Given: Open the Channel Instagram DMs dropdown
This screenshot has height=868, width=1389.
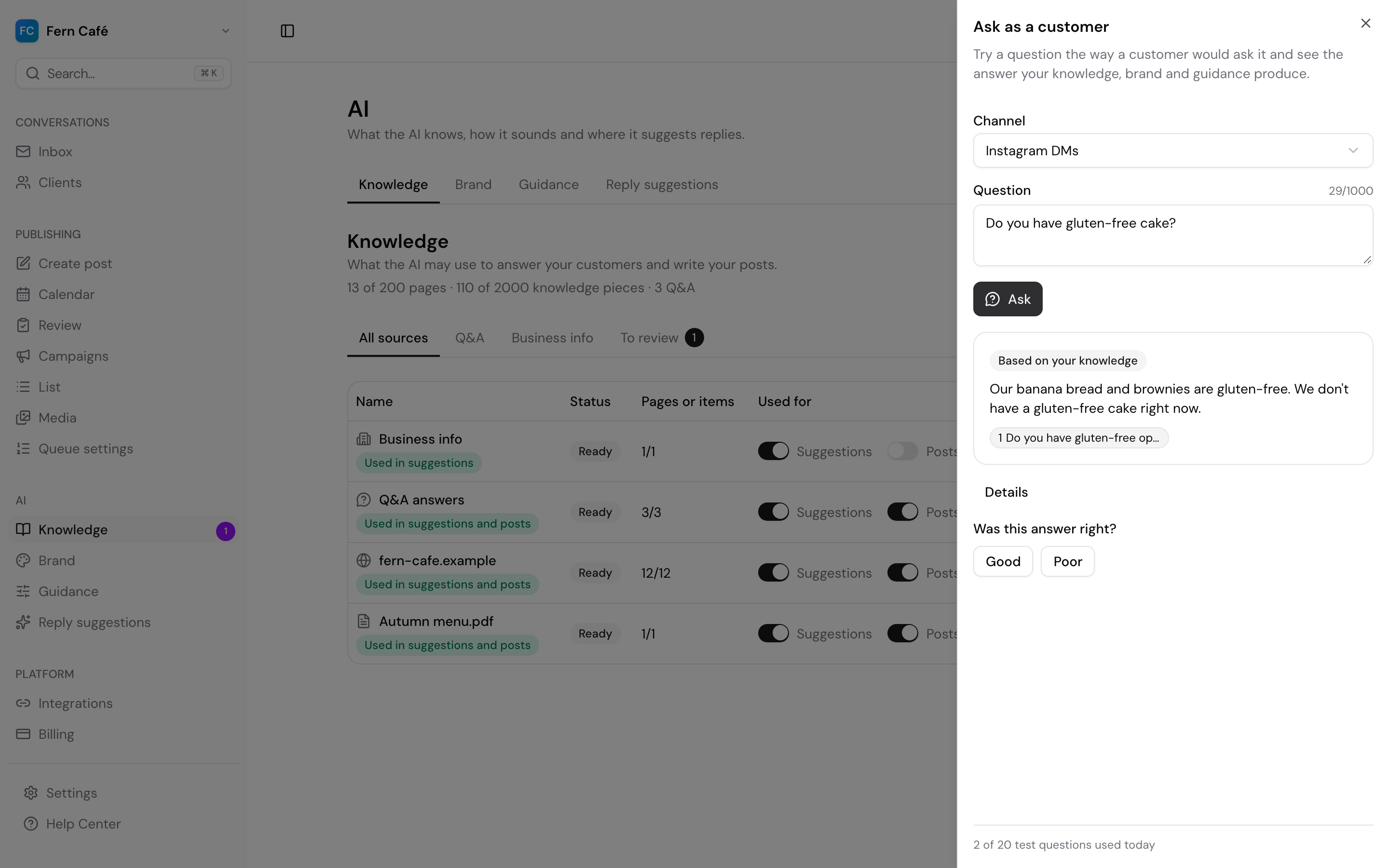Looking at the screenshot, I should tap(1172, 150).
